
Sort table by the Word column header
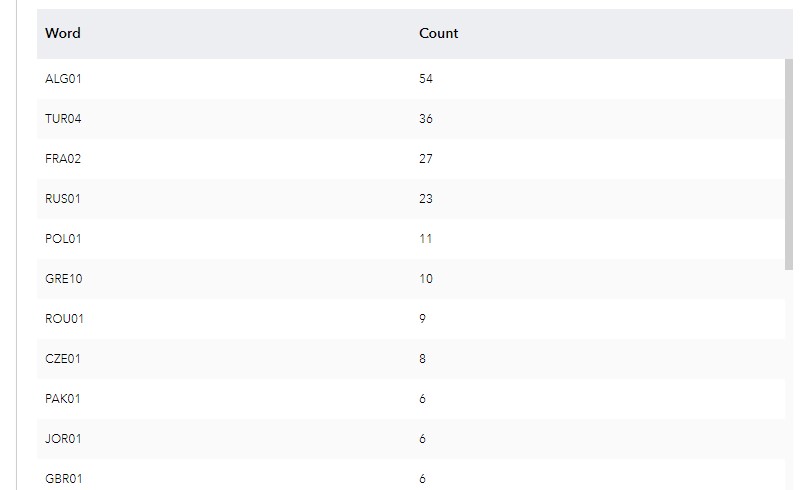[x=63, y=33]
